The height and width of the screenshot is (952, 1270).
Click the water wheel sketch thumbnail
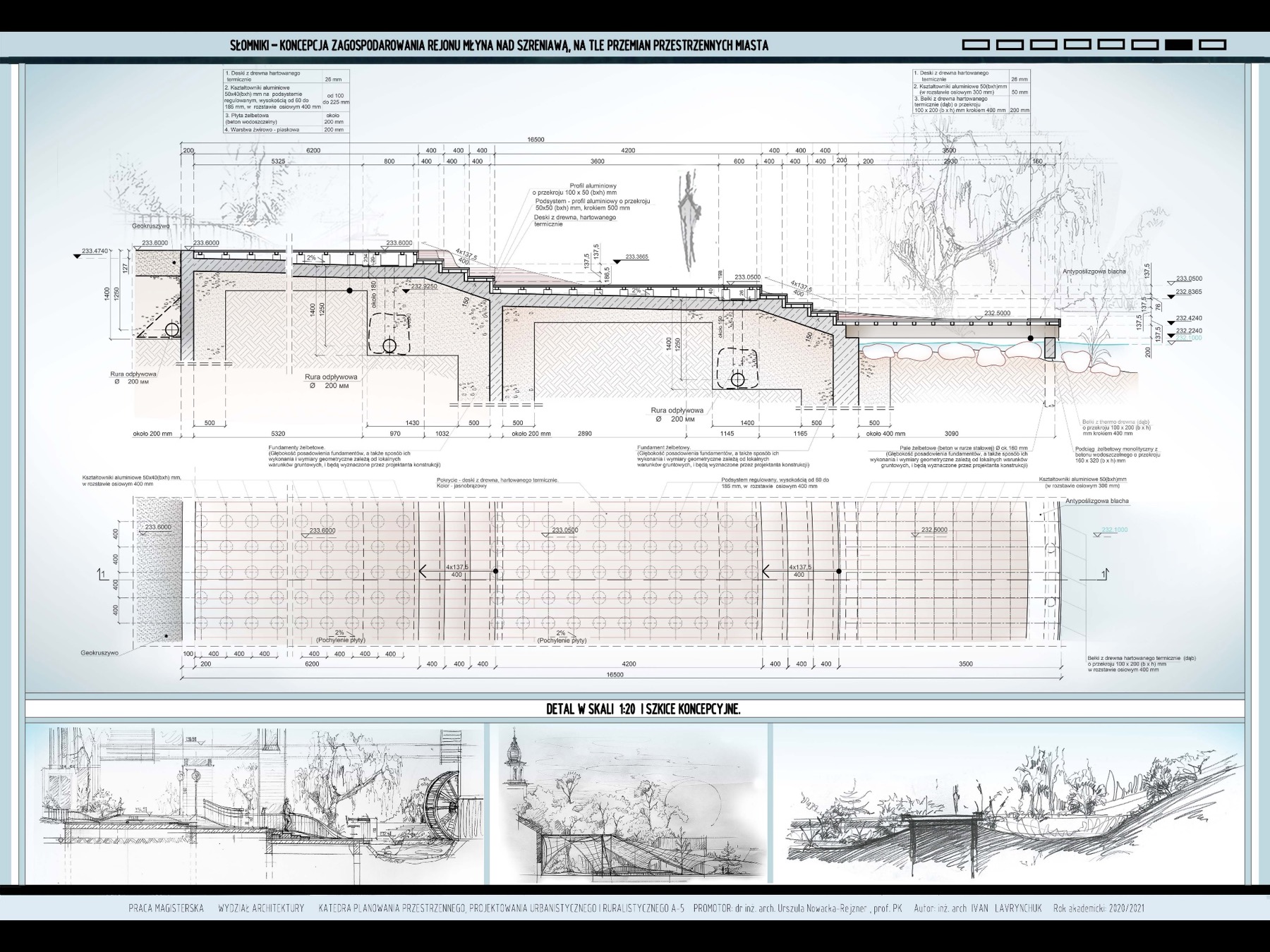[x=255, y=803]
